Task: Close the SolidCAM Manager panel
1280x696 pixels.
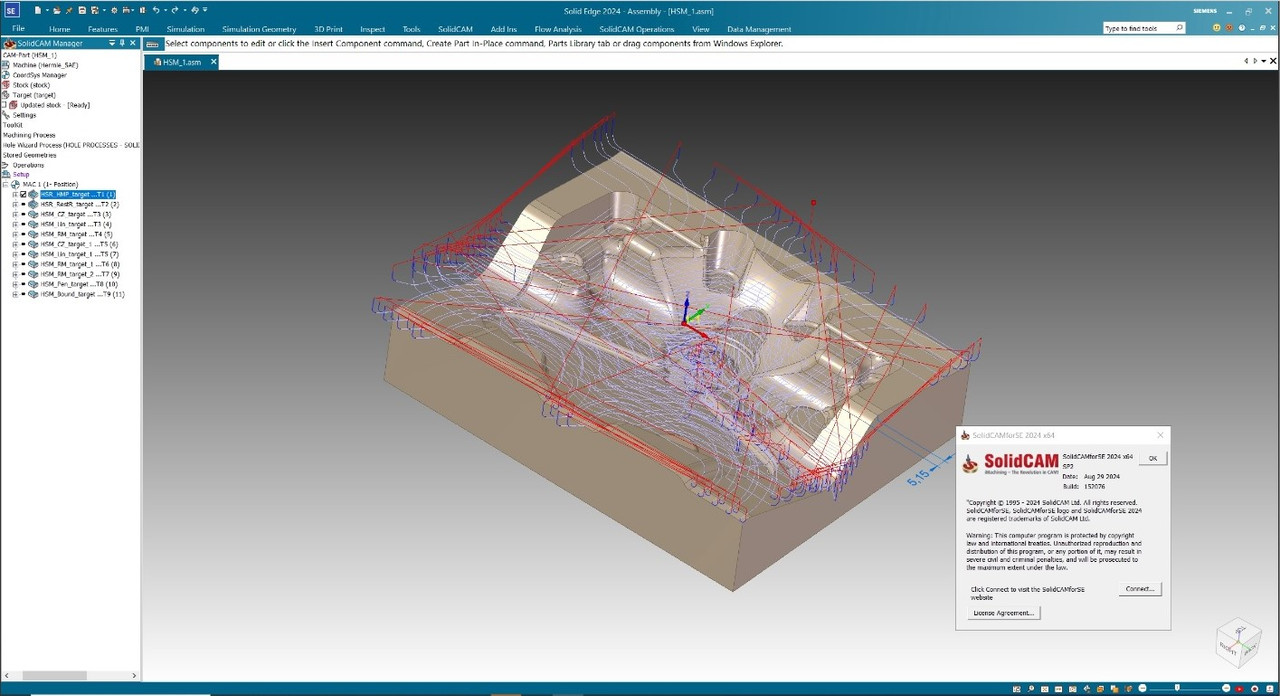Action: tap(133, 43)
